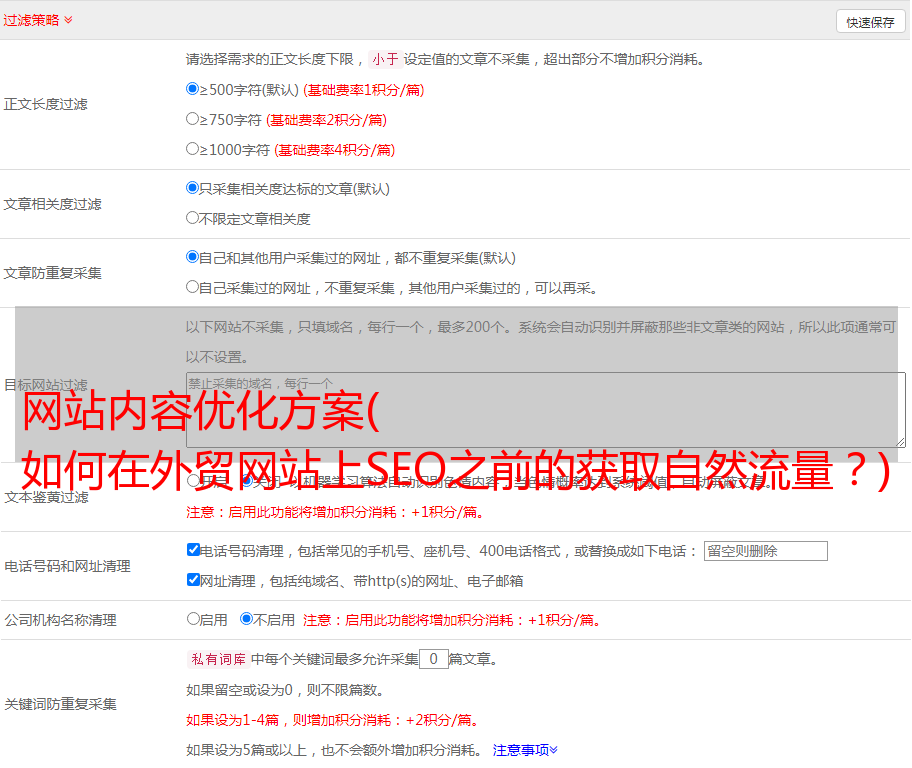Click the 留空则删除 replacement phone field
Viewport: 912px width, 768px height.
click(x=765, y=551)
